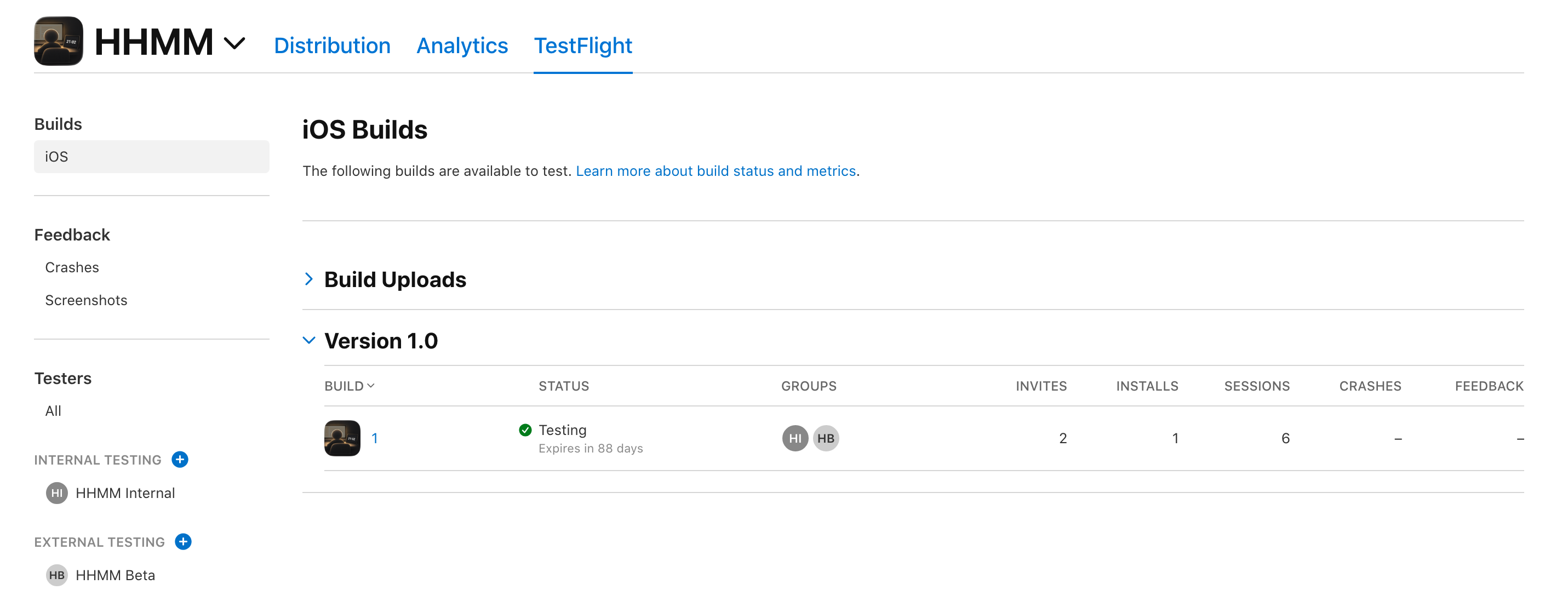This screenshot has width=1568, height=607.
Task: Select the TestFlight tab
Action: click(582, 45)
